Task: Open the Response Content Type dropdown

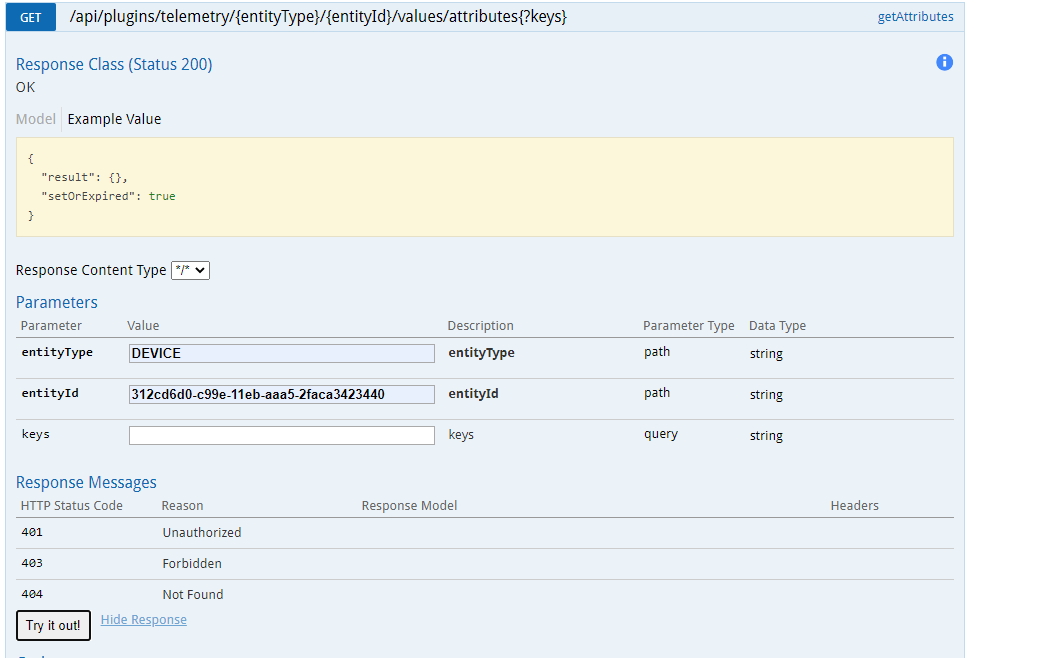Action: pyautogui.click(x=190, y=270)
